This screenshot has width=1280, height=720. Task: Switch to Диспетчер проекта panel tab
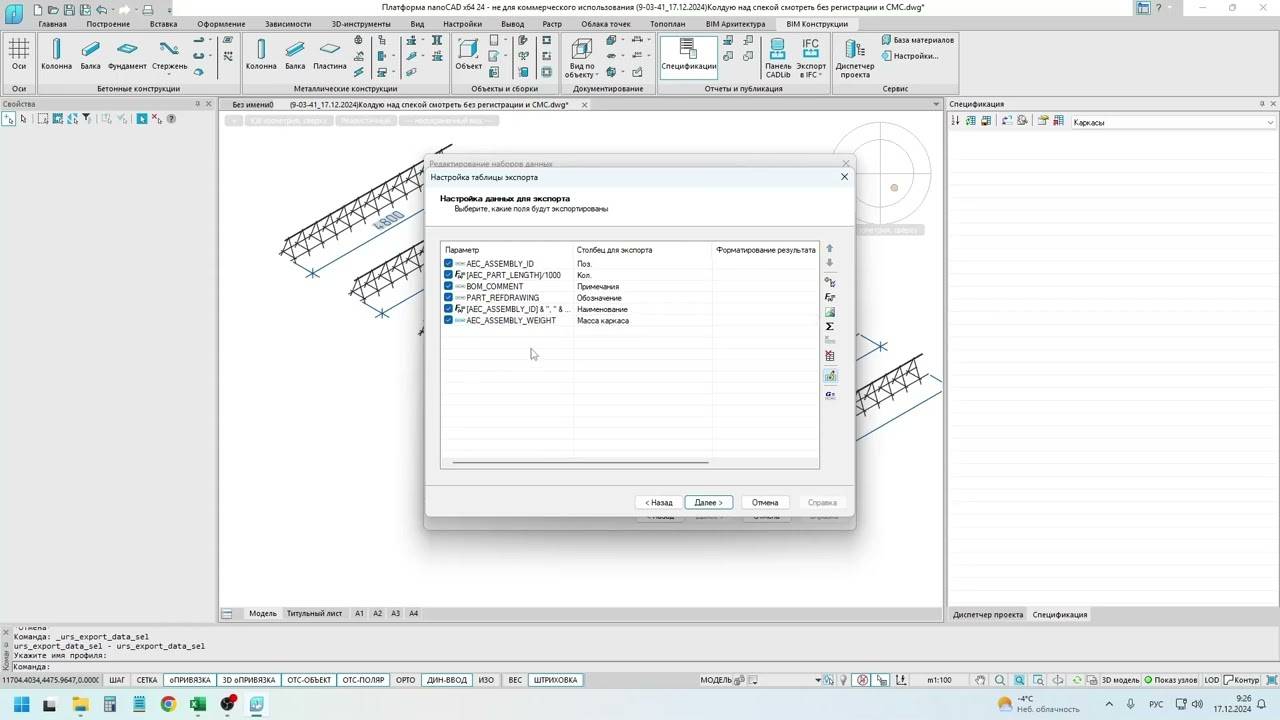pyautogui.click(x=988, y=614)
